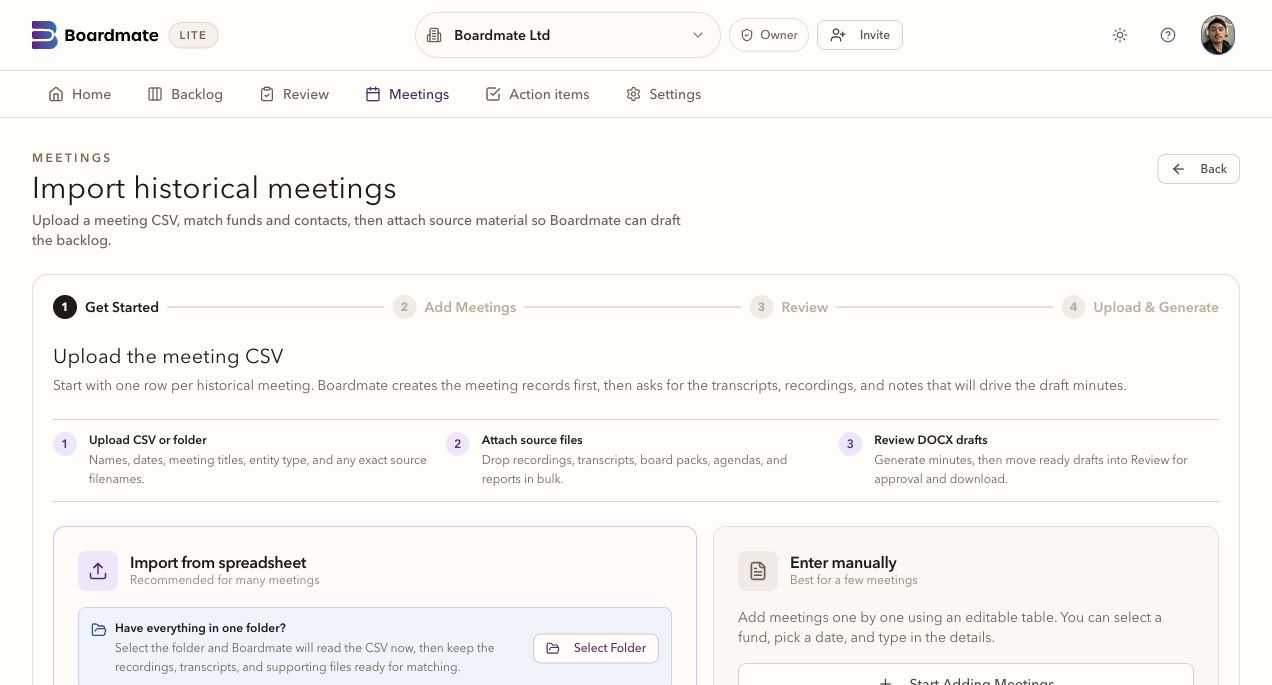Screen dimensions: 1272x685
Task: Switch to the Review tab
Action: (x=294, y=94)
